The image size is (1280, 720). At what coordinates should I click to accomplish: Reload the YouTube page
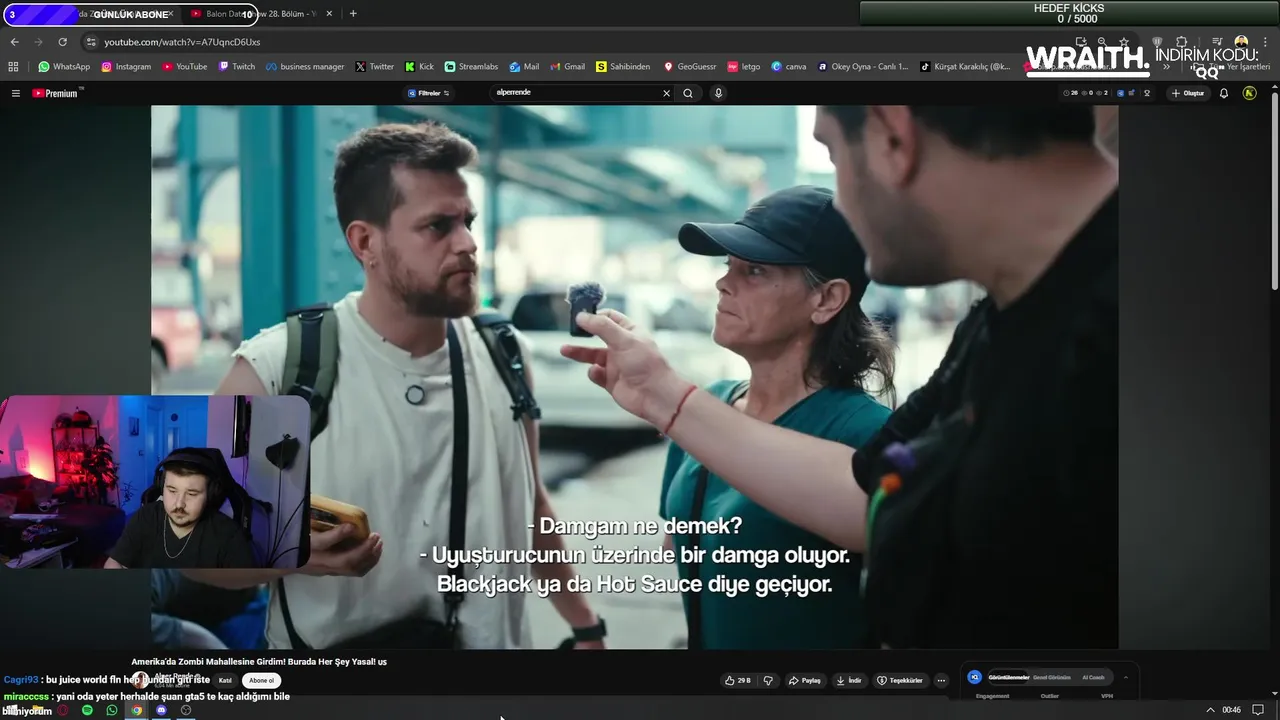[62, 42]
